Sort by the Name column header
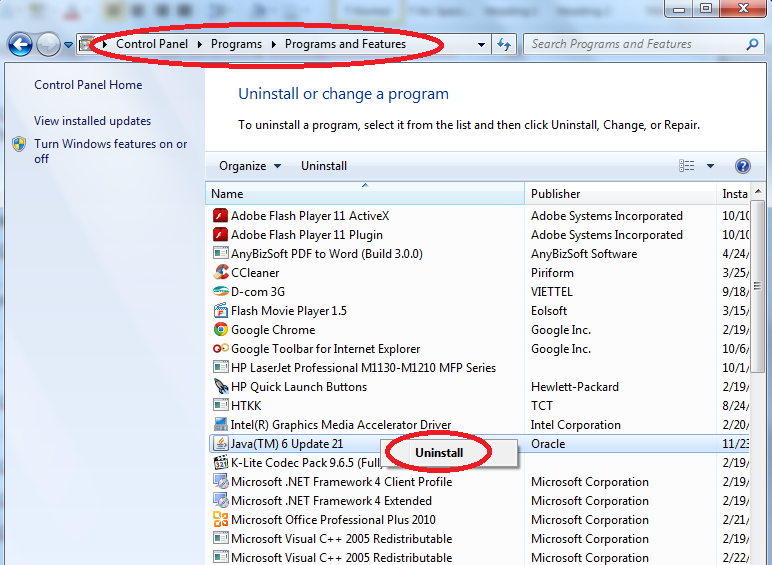The image size is (772, 565). click(x=365, y=194)
